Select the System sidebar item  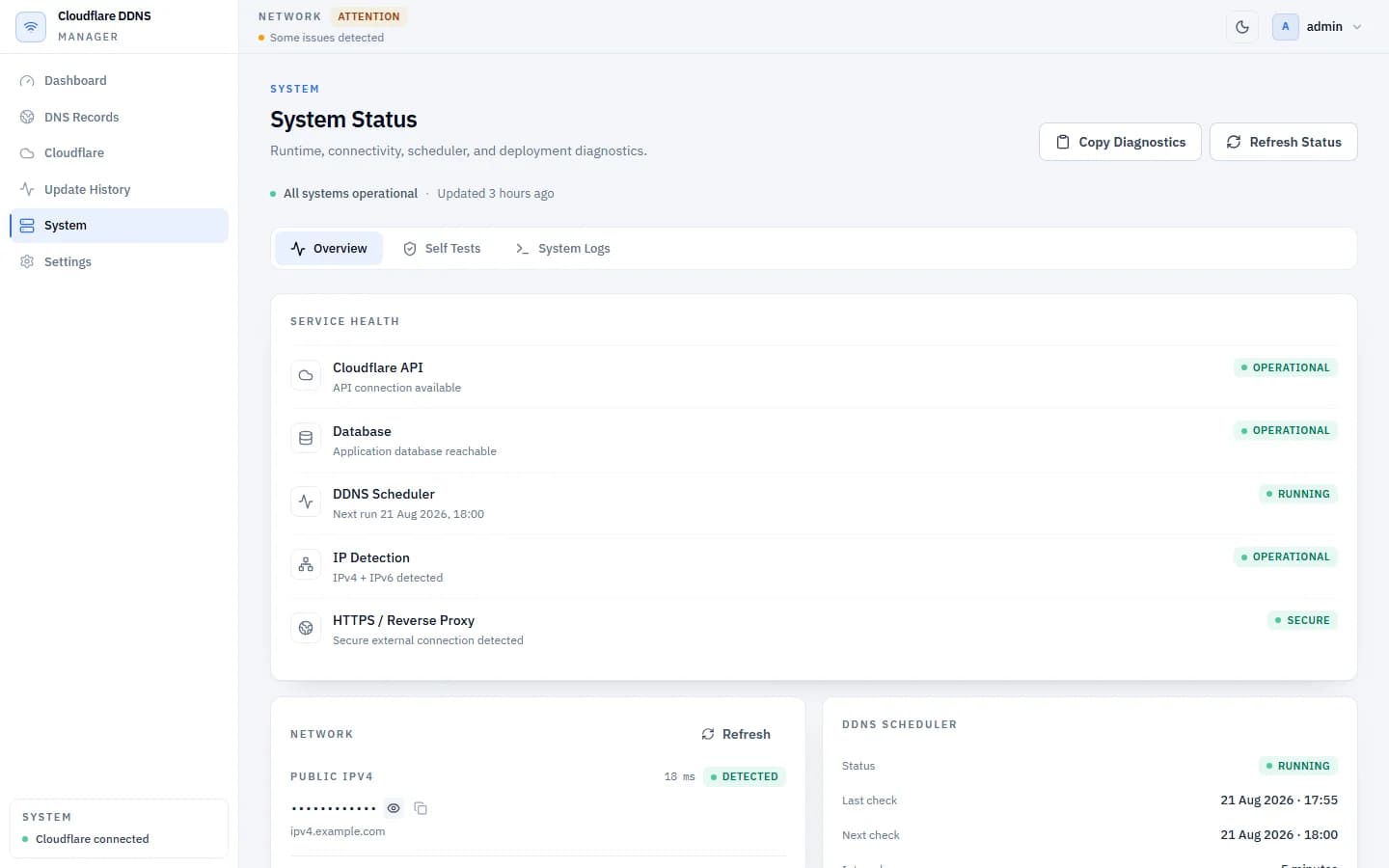point(119,226)
